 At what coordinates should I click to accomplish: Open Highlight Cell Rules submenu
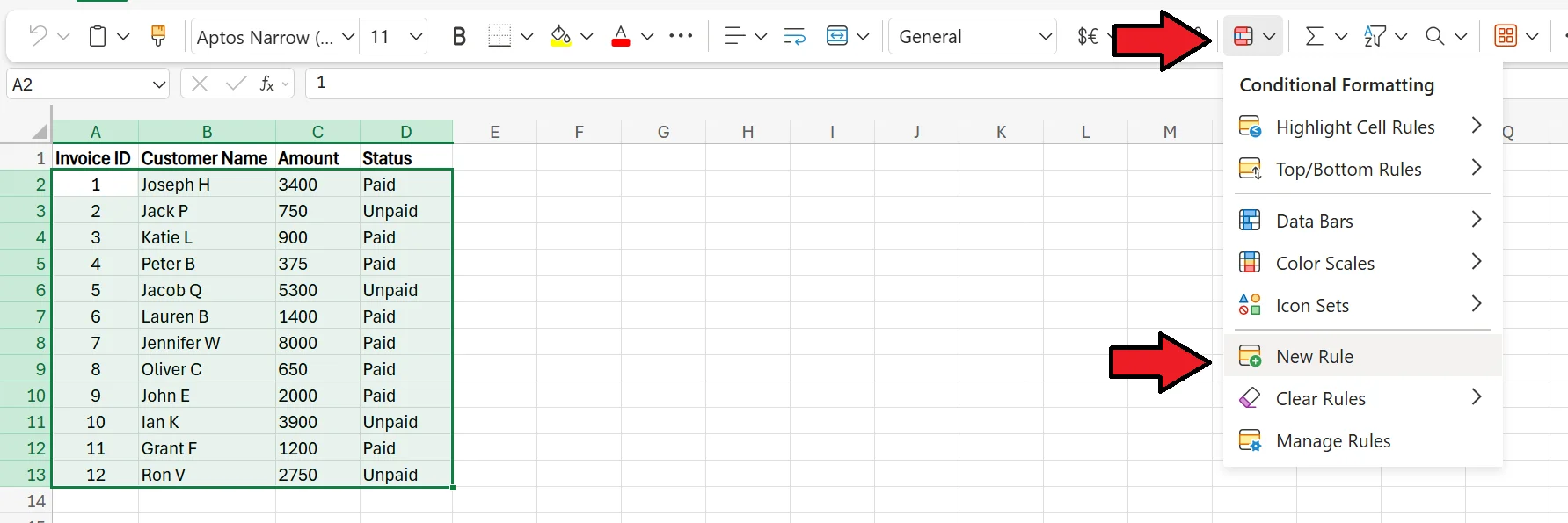[x=1362, y=127]
